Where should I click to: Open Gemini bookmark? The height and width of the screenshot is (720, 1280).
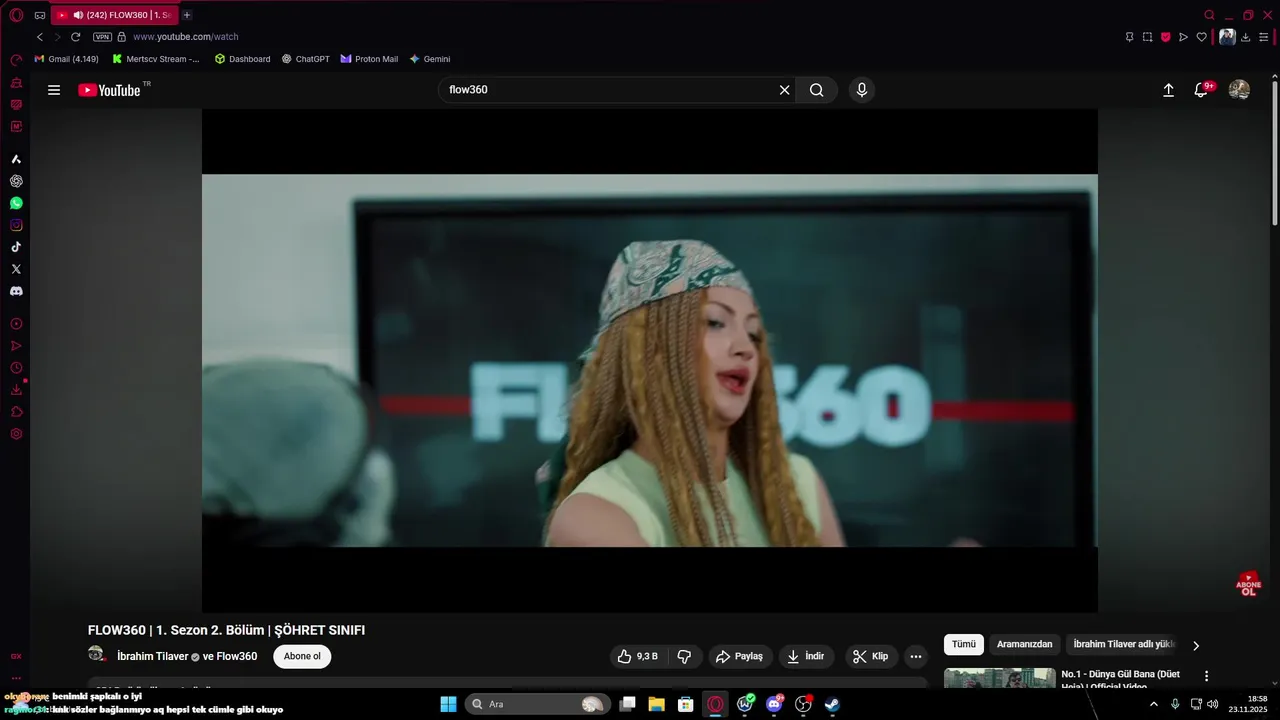click(430, 59)
